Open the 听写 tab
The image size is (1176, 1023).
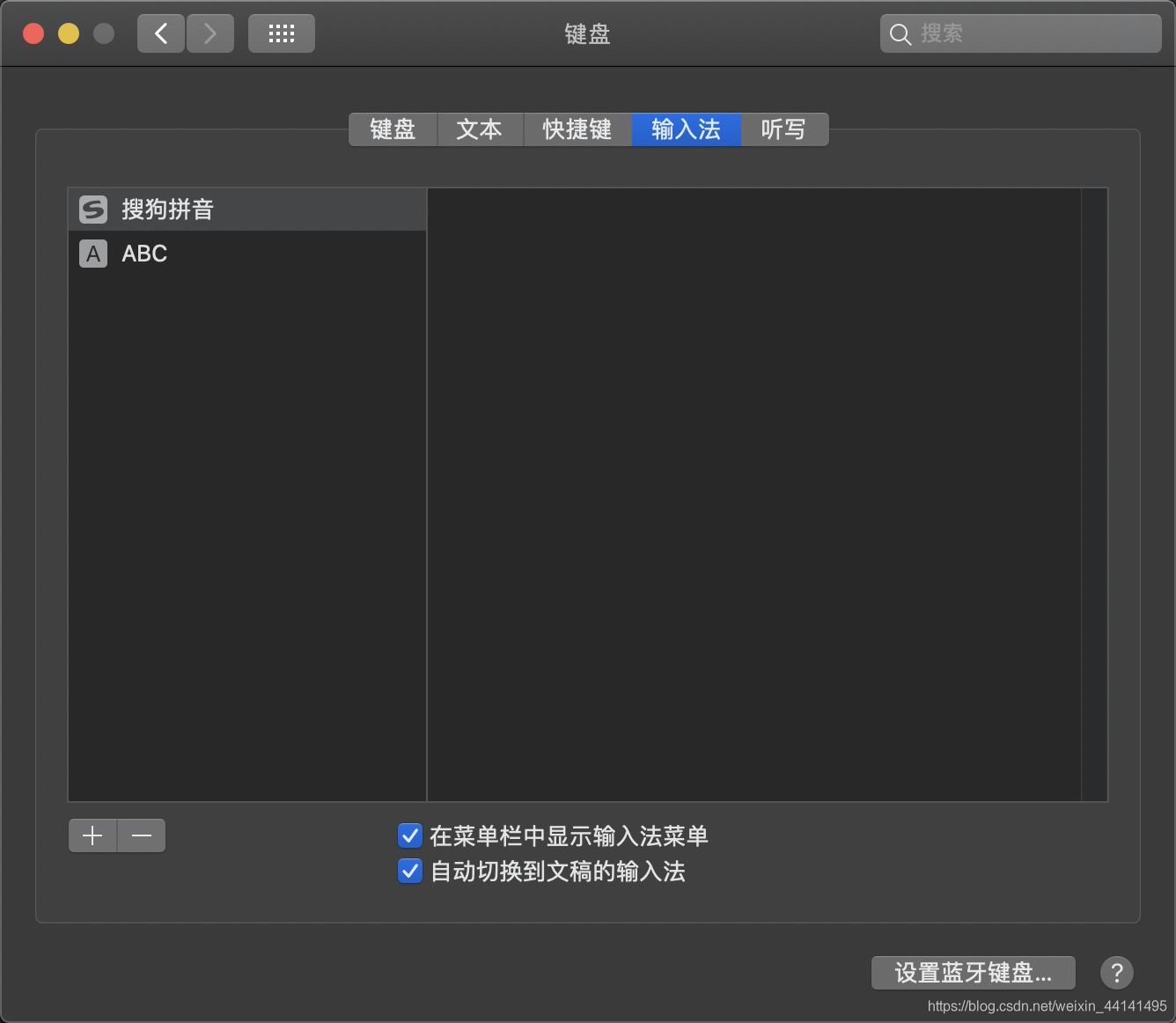783,129
